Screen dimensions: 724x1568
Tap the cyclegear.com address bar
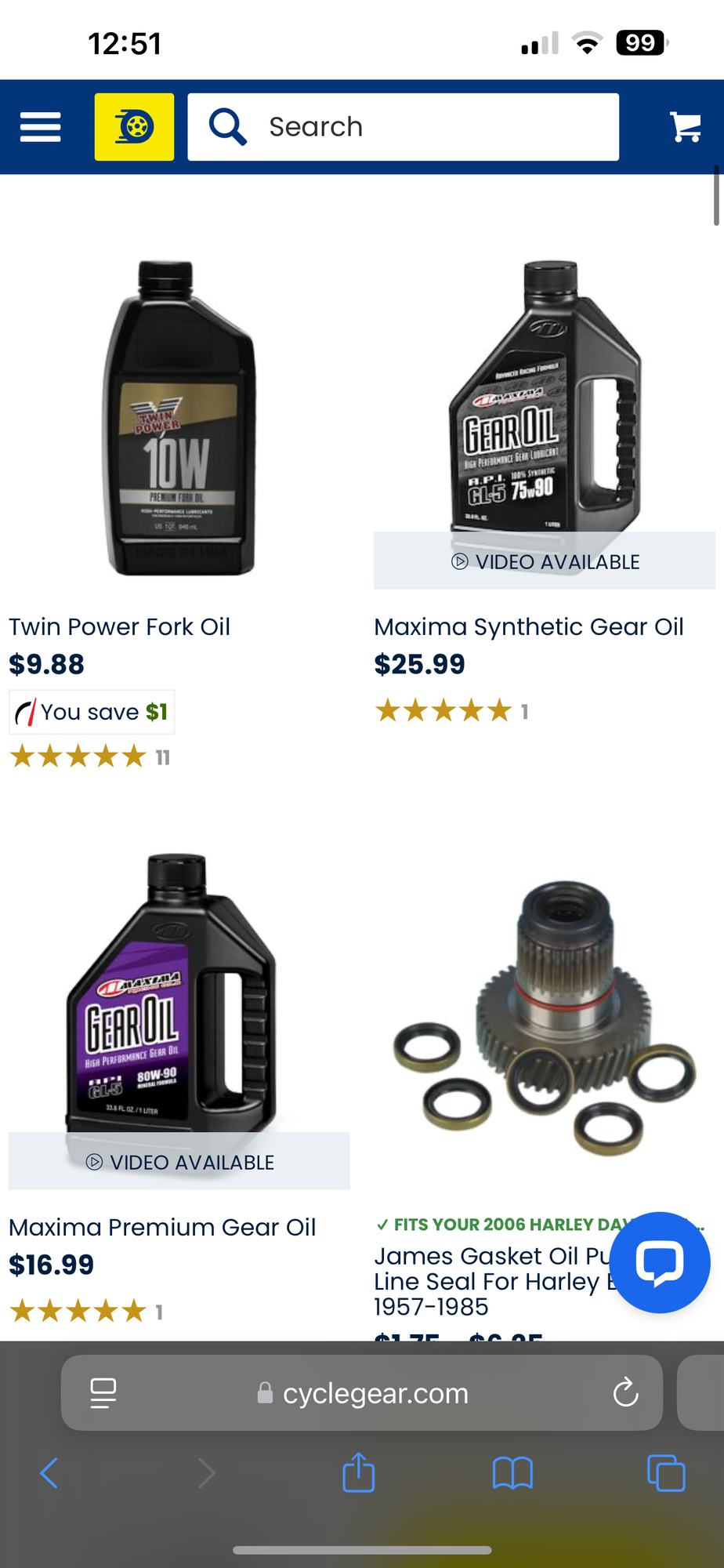(x=362, y=1393)
